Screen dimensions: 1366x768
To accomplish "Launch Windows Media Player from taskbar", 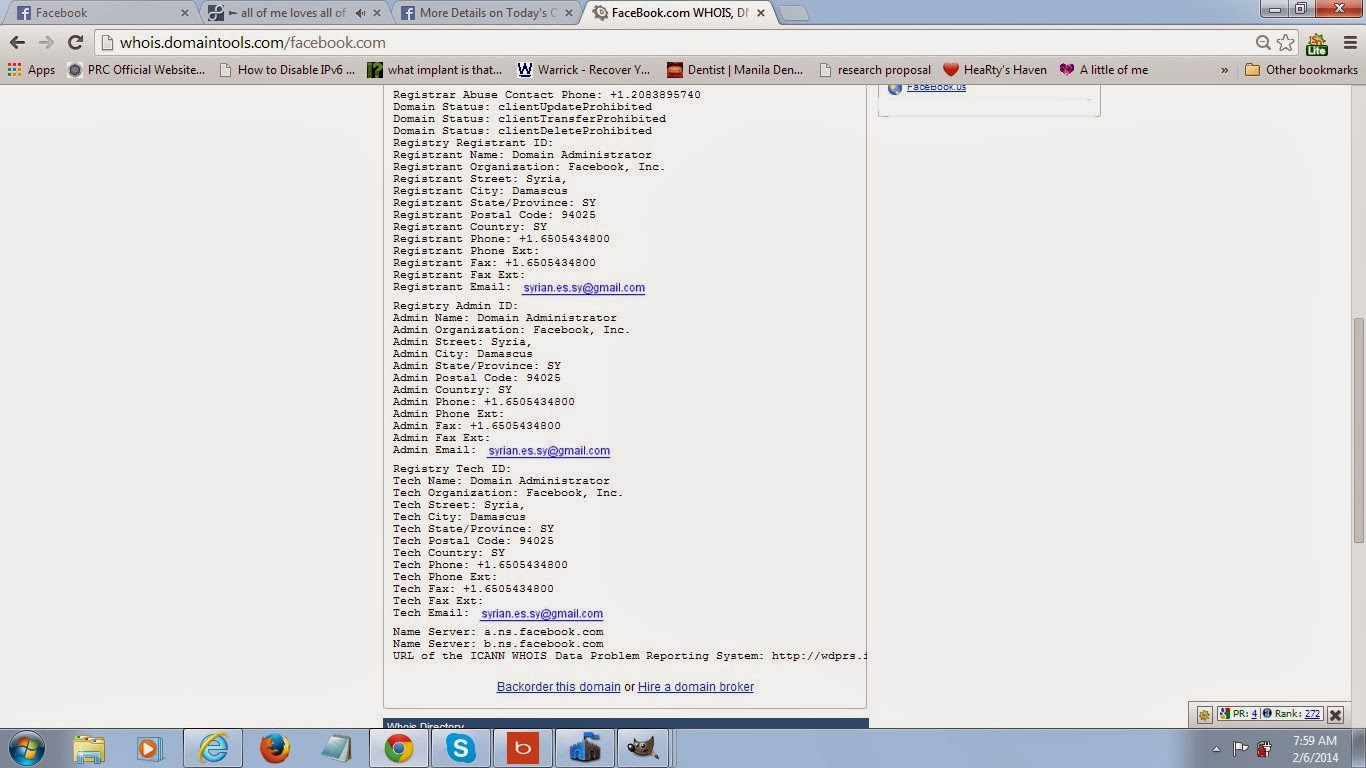I will [151, 748].
